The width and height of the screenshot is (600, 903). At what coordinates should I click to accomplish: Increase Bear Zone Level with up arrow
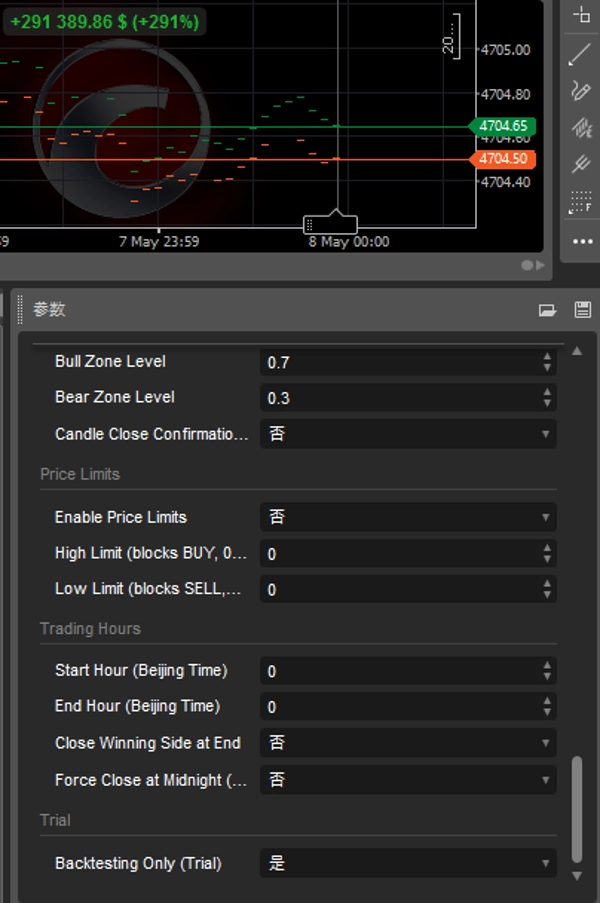(547, 393)
